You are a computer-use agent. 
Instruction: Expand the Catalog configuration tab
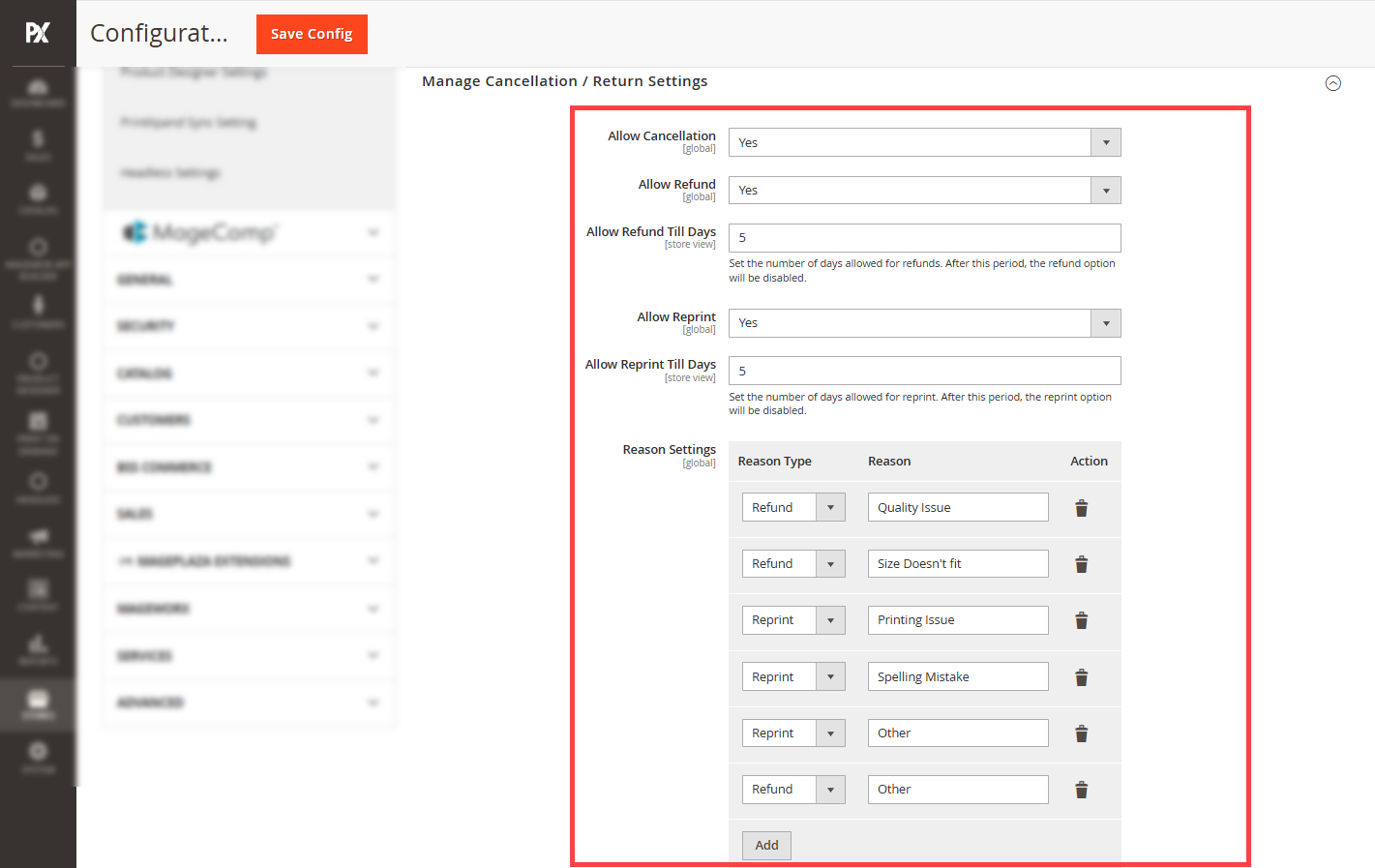pyautogui.click(x=249, y=374)
